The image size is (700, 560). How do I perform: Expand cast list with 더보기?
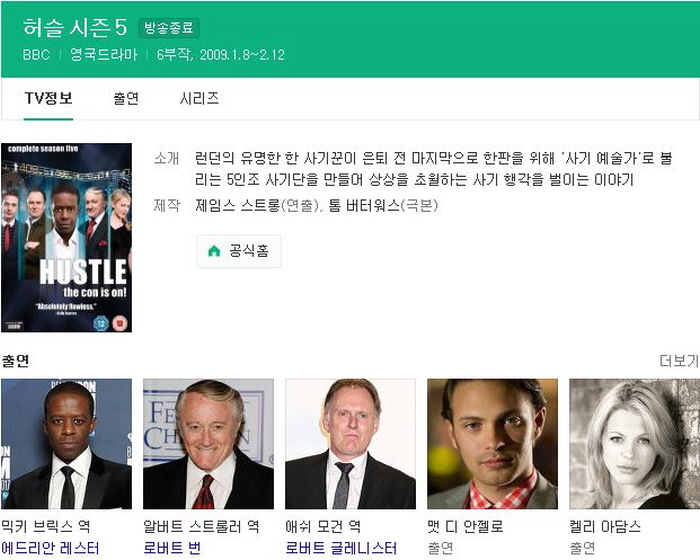[679, 361]
